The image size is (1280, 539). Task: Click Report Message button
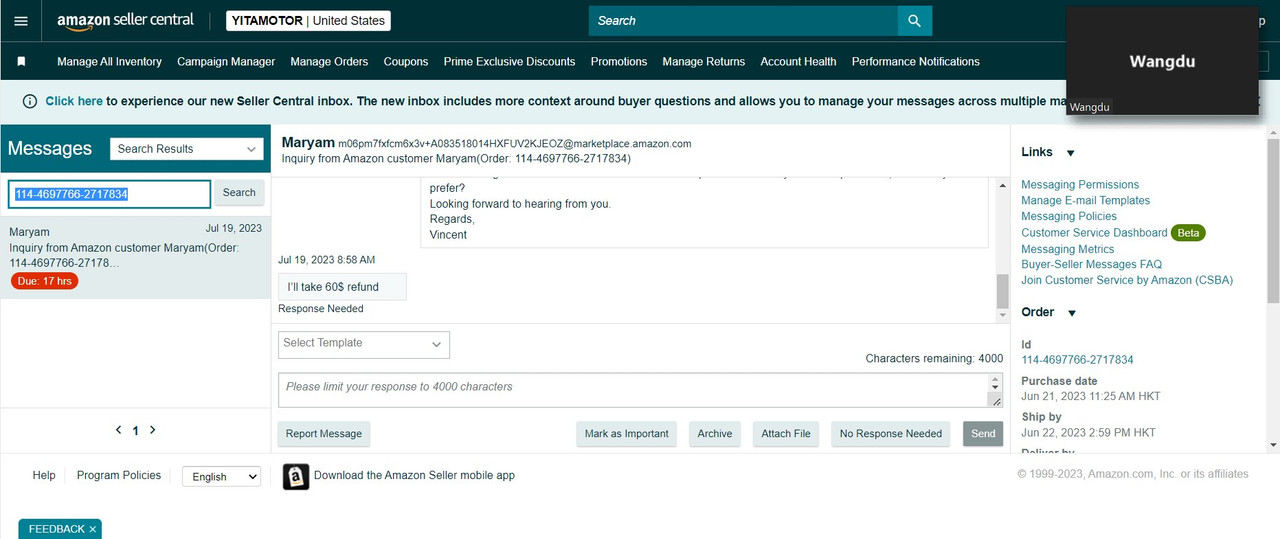click(324, 434)
